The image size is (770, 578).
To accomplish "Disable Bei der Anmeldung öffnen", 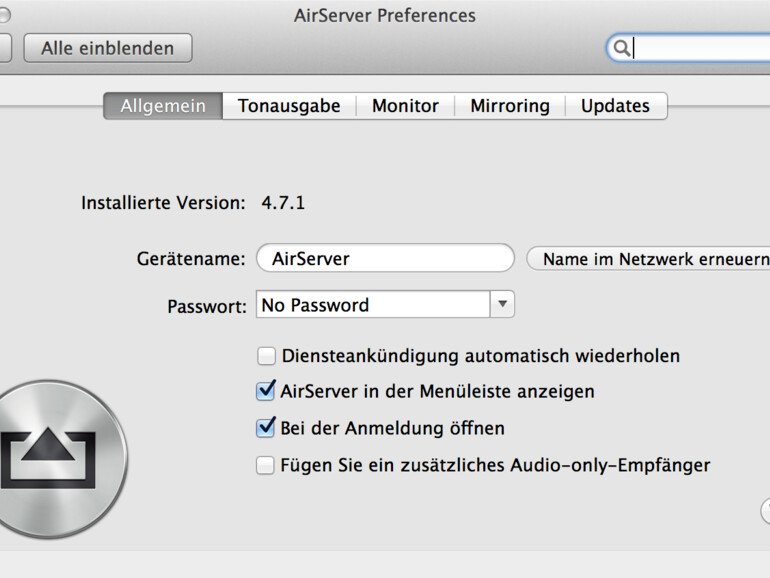I will [266, 428].
